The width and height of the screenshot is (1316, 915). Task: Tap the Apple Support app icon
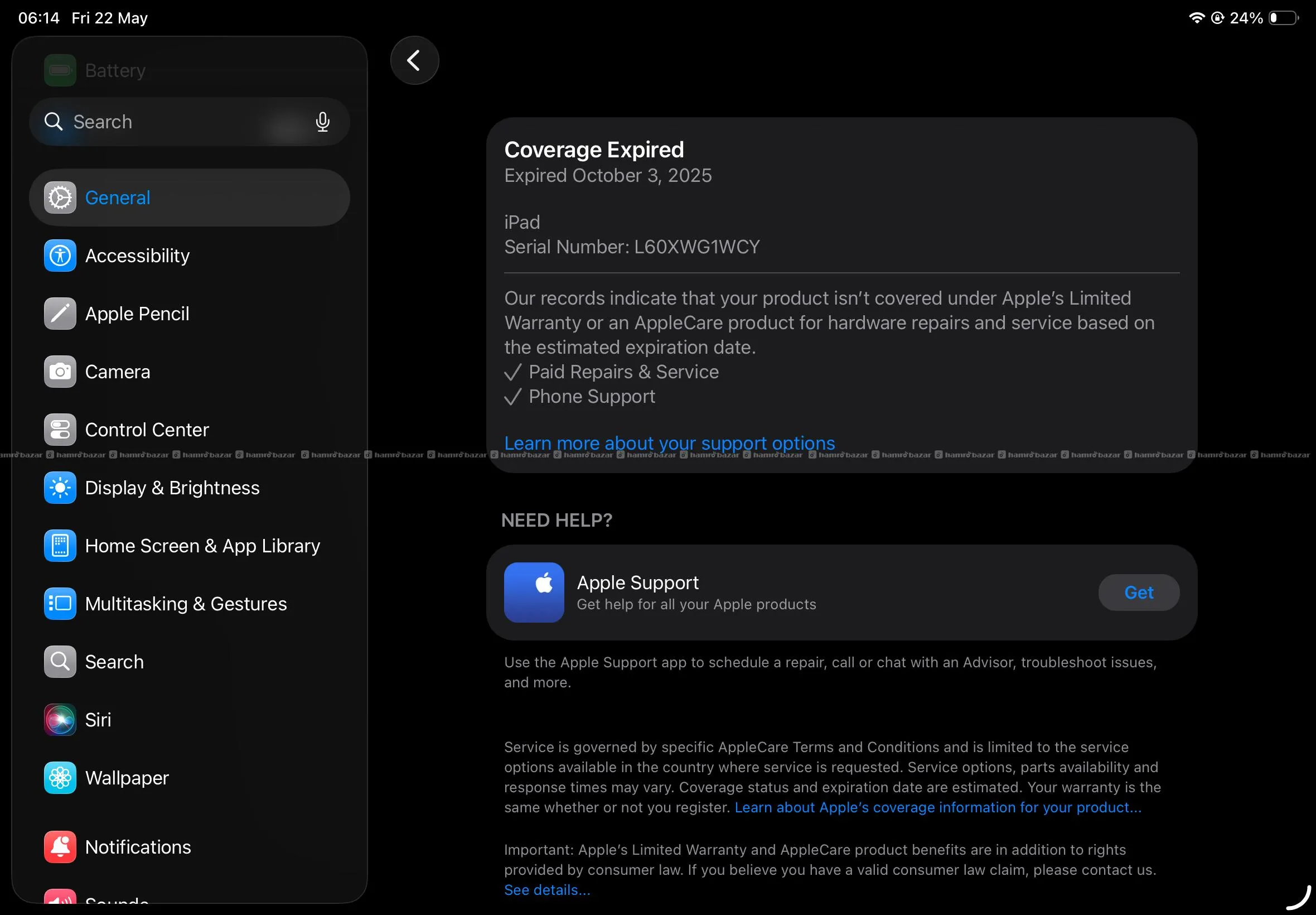534,592
